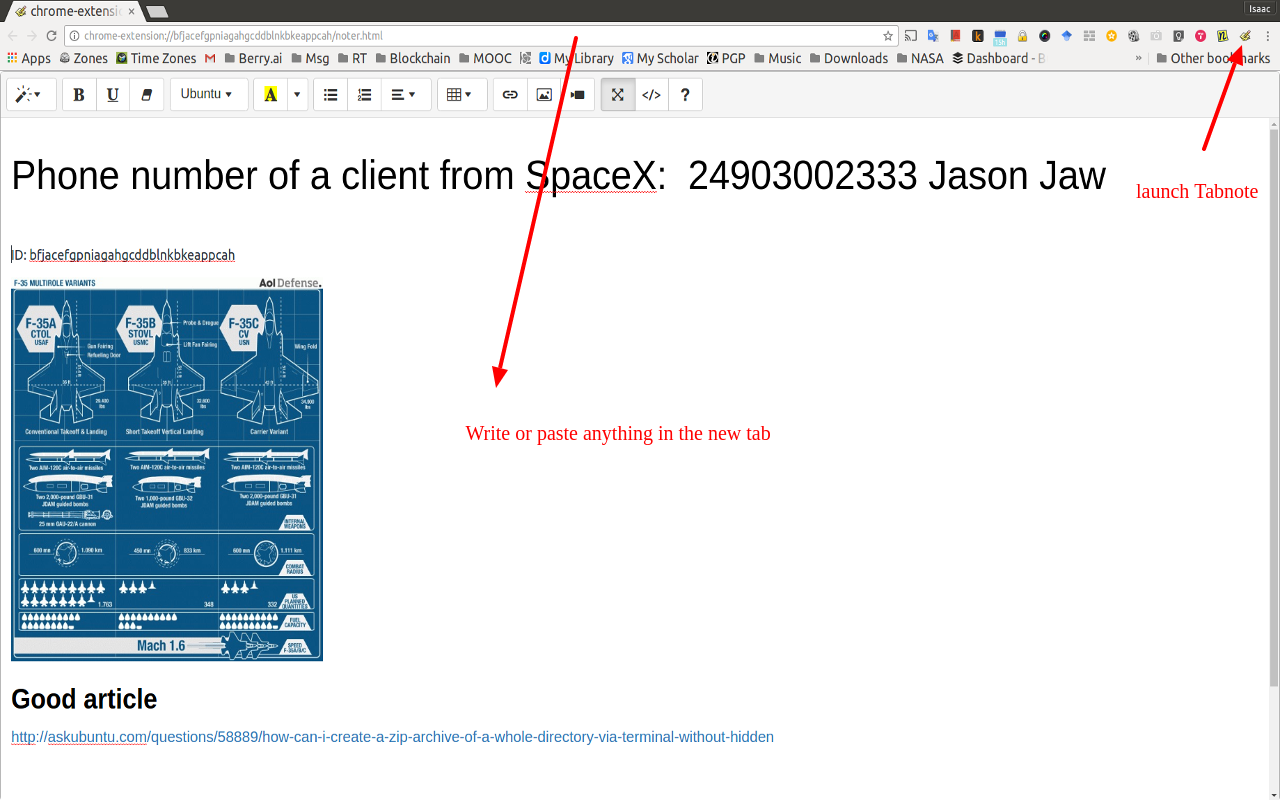Open the Berry.ai bookmarks folder
The image size is (1280, 800).
tap(253, 58)
